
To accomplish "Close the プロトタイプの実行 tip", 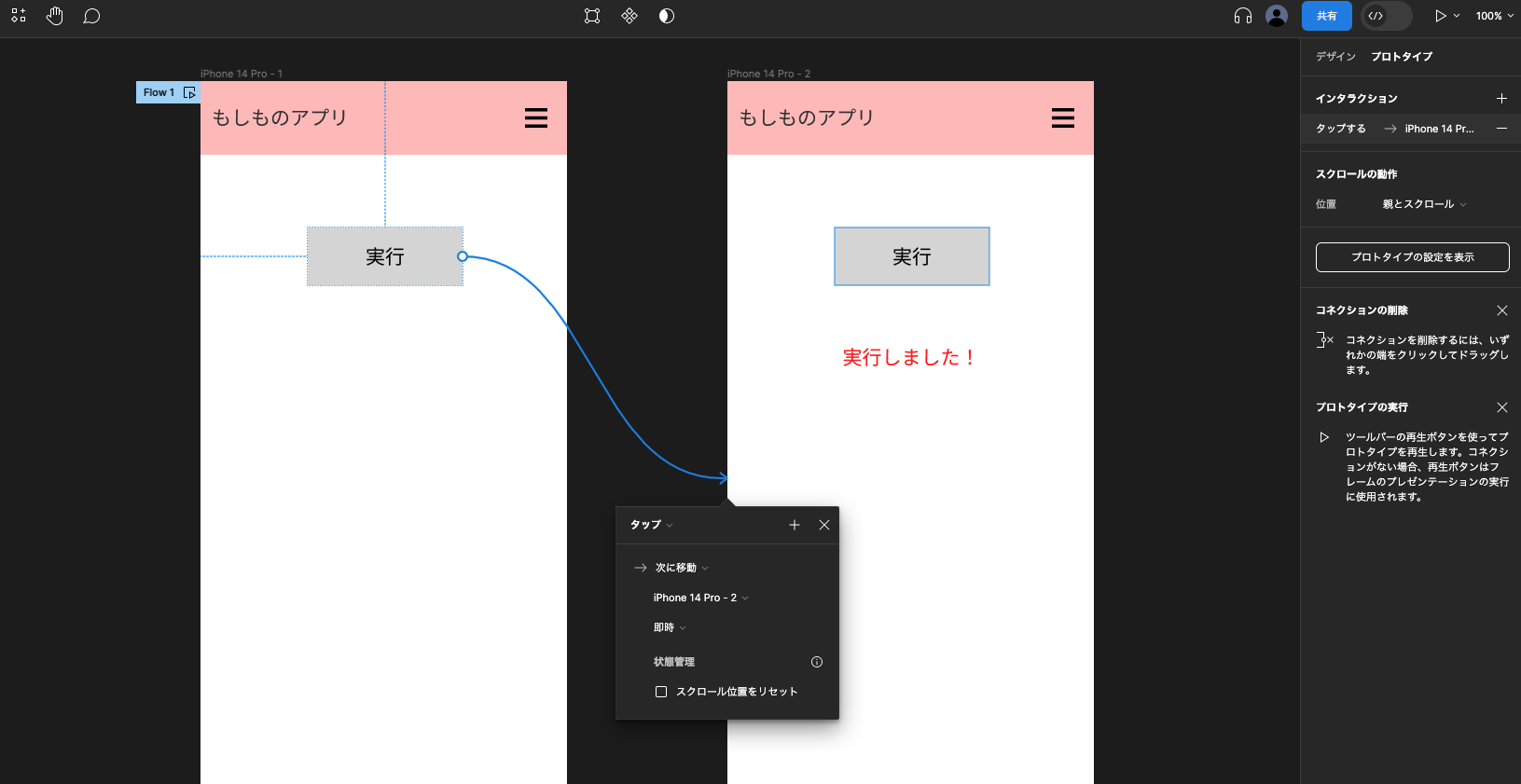I will 1501,407.
